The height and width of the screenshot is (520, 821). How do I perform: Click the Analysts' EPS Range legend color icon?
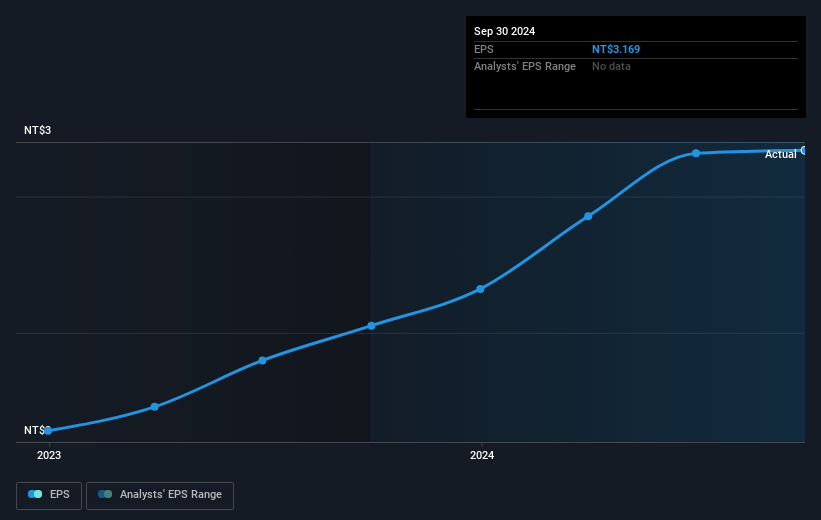(105, 494)
